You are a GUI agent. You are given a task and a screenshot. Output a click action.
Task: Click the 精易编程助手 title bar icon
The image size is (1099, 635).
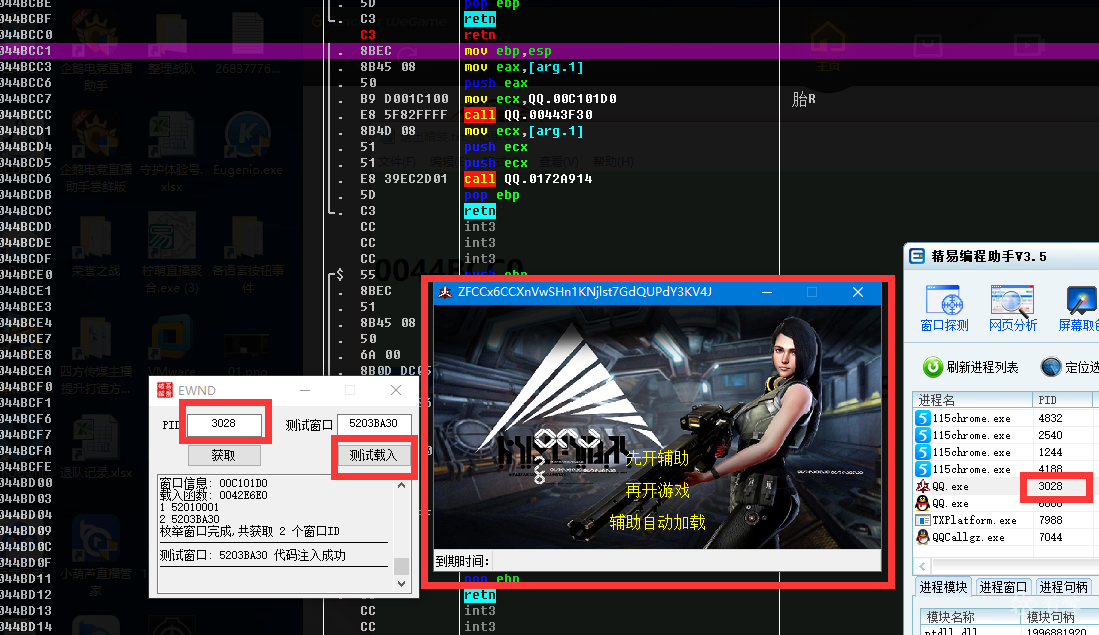click(x=917, y=256)
